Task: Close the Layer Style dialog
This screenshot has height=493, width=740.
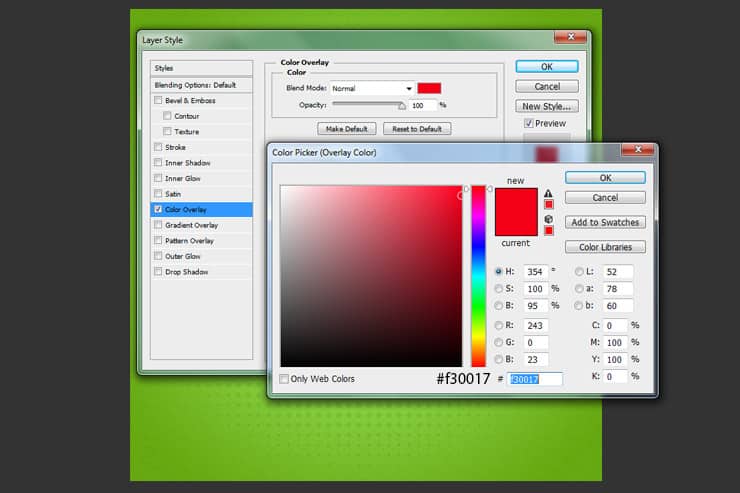Action: point(571,37)
